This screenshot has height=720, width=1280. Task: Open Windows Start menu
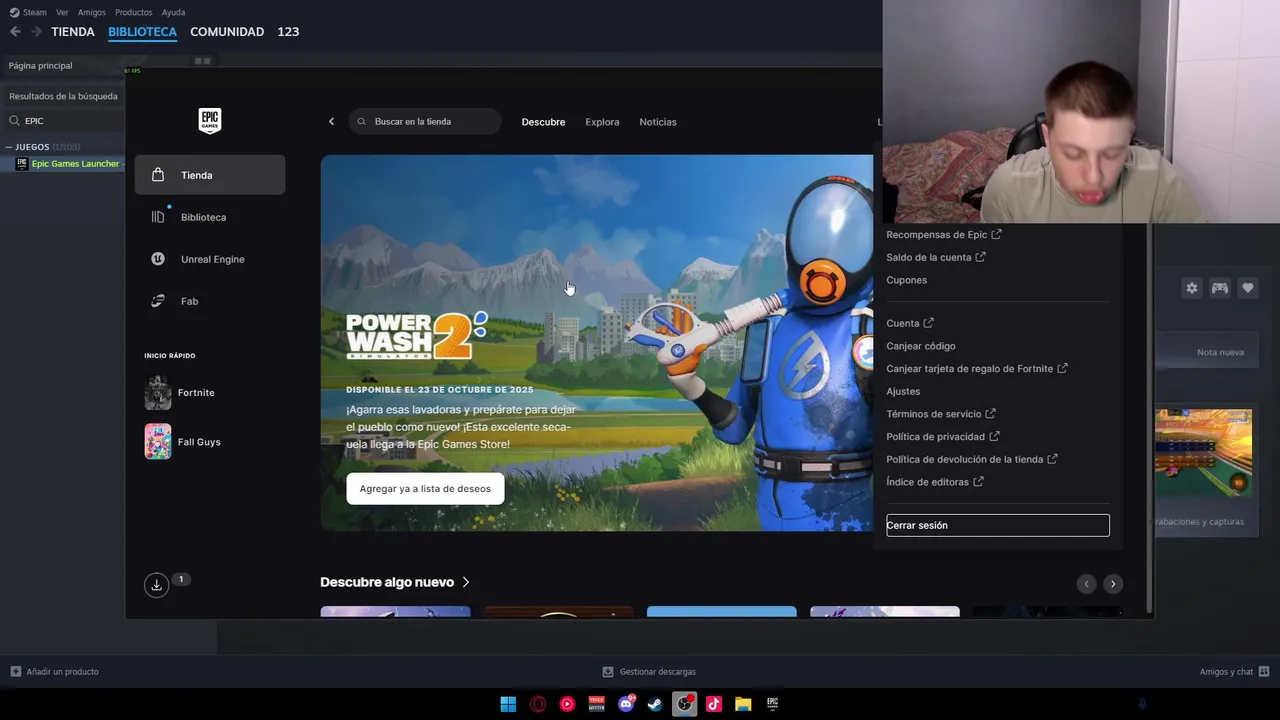pos(508,704)
